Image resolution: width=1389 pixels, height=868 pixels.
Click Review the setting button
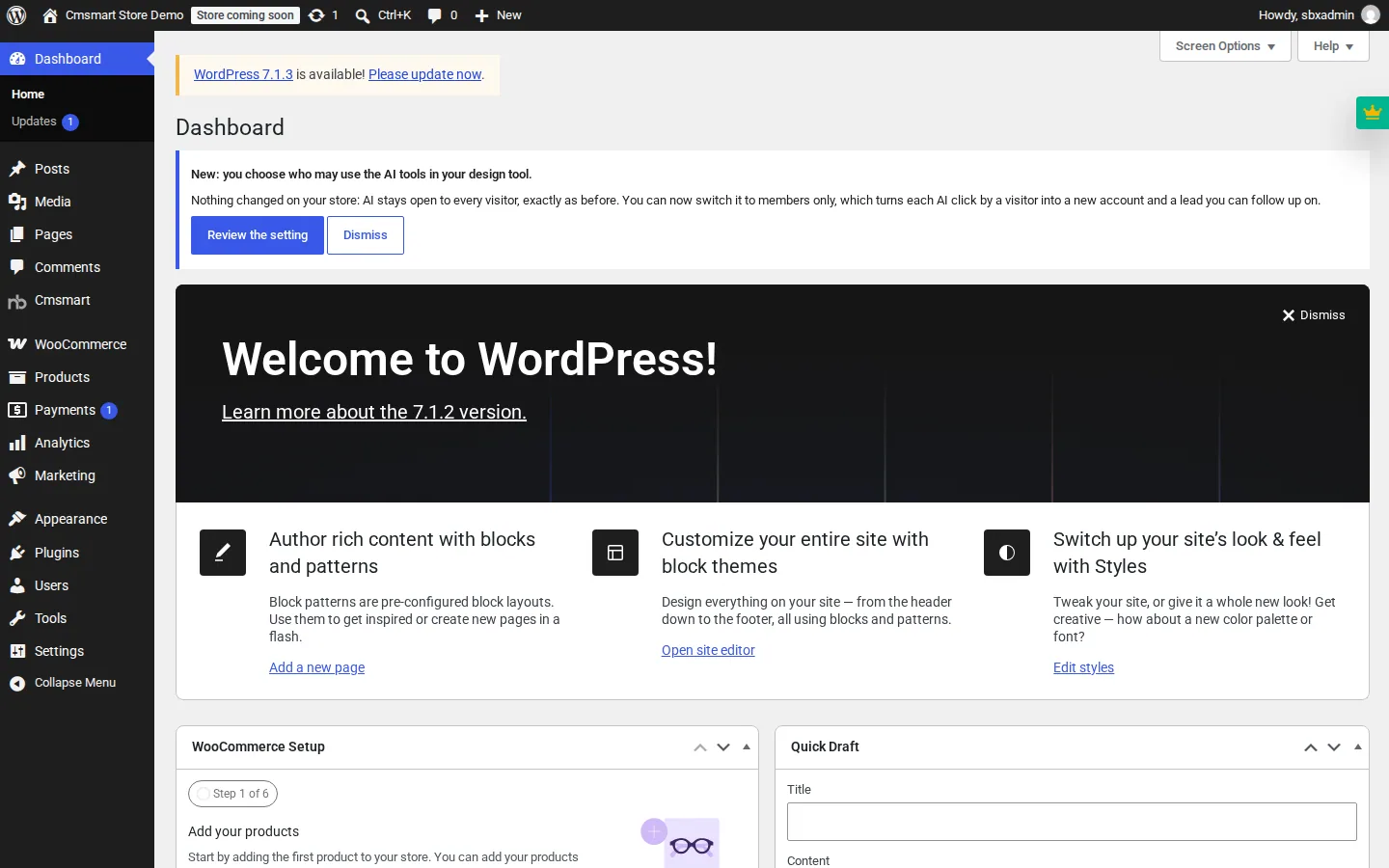point(258,235)
